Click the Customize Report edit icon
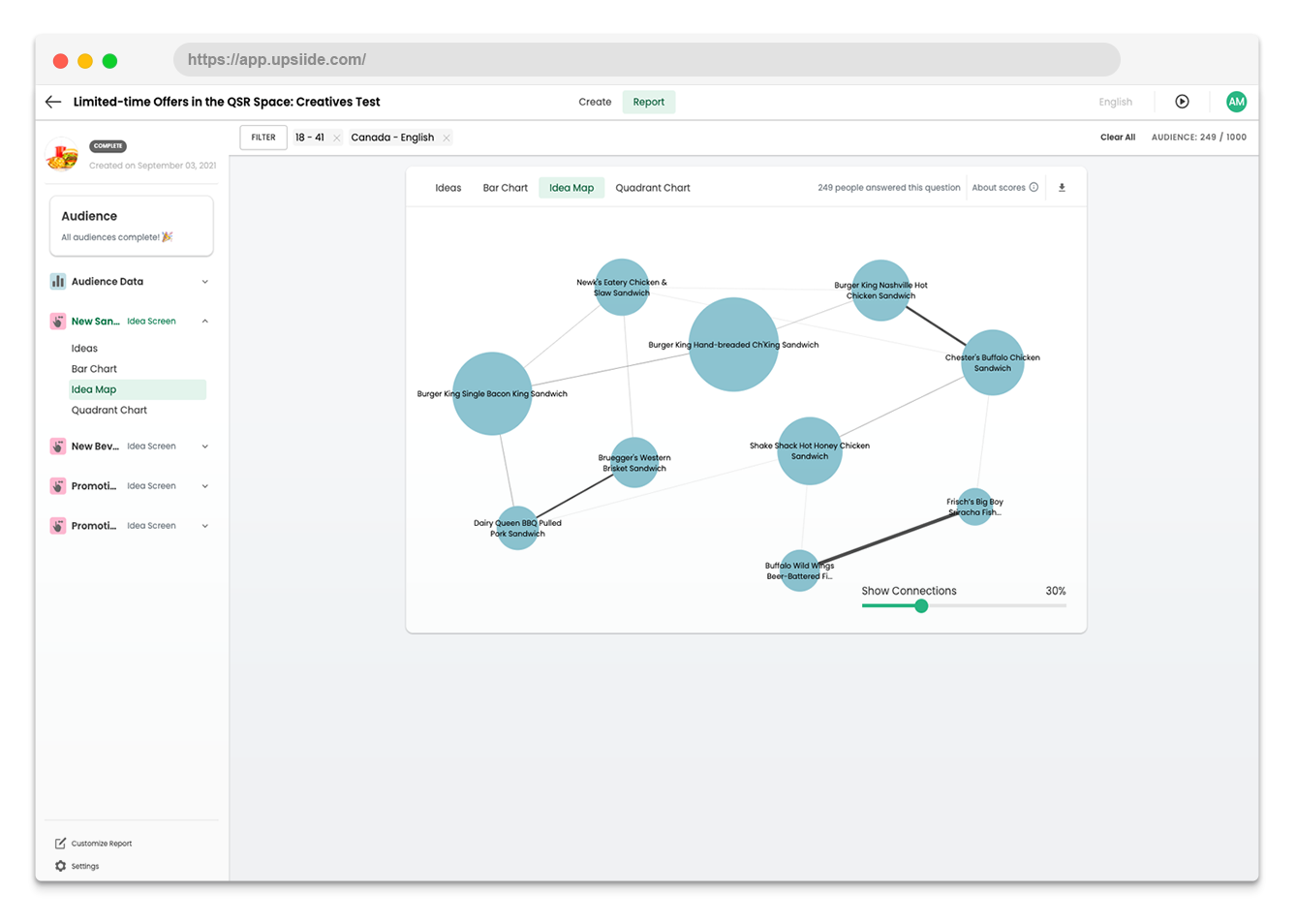 click(60, 844)
